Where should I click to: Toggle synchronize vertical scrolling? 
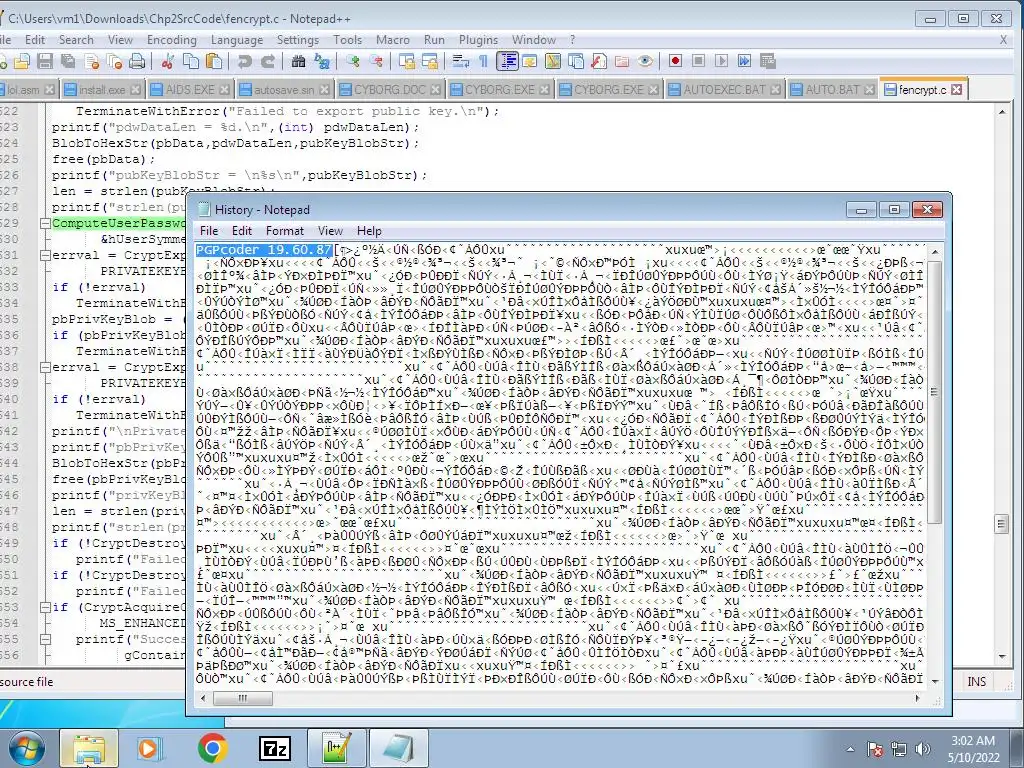(407, 61)
